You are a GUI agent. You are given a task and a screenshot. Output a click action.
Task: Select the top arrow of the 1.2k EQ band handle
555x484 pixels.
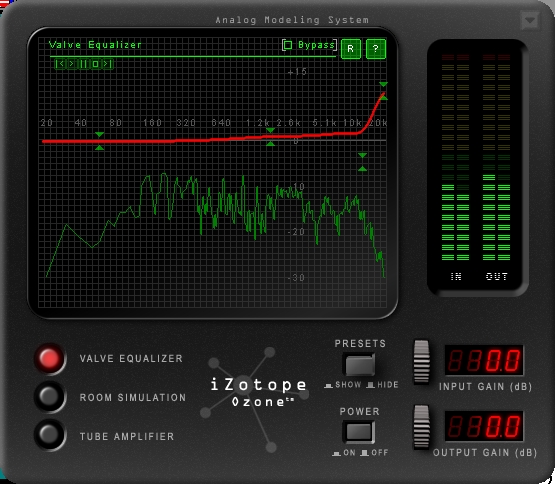270,130
